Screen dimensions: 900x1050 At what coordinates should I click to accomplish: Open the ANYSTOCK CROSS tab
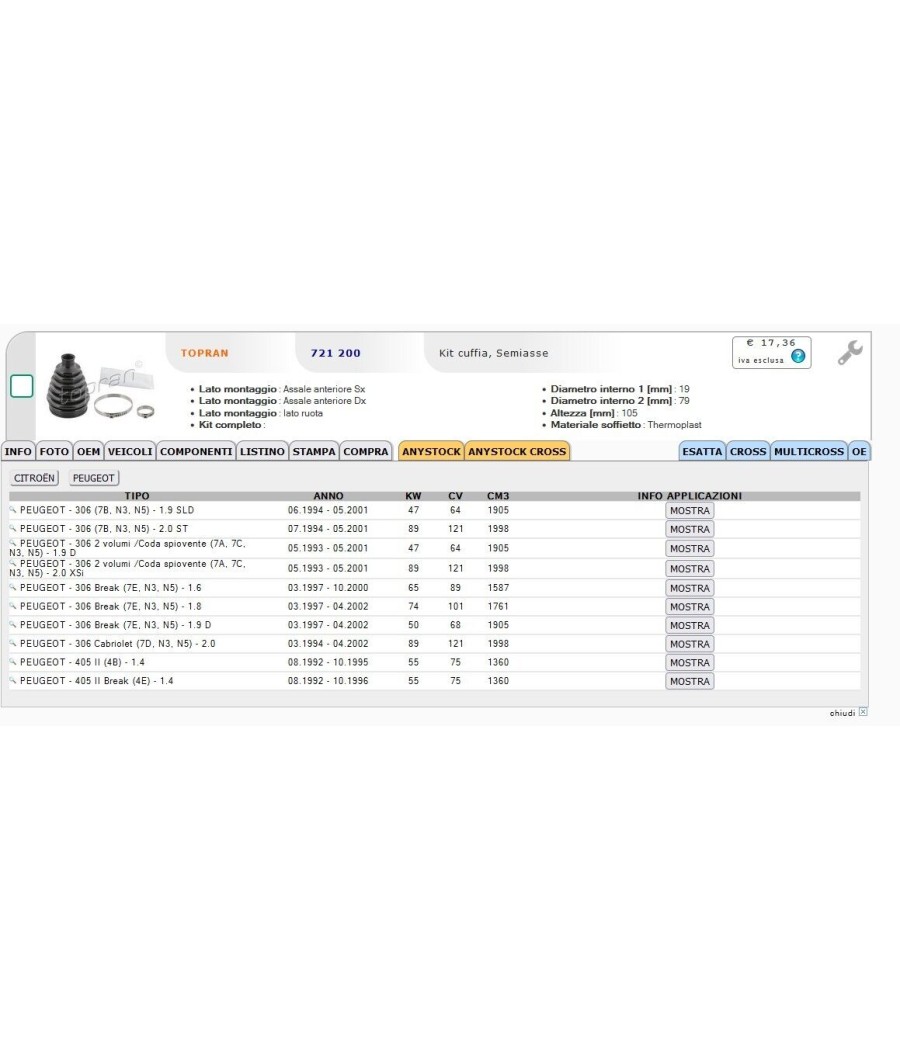point(517,451)
